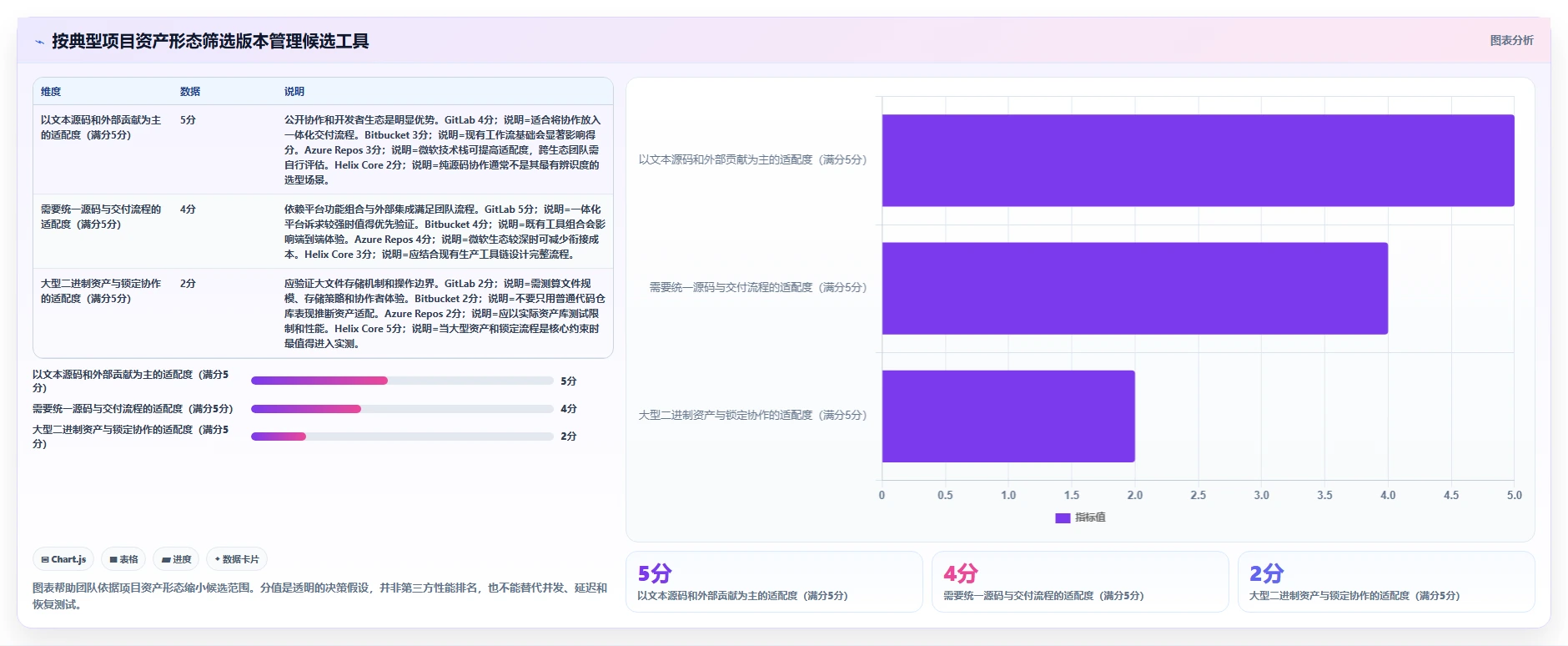Click the small icon before the page title
The height and width of the screenshot is (646, 1568).
click(39, 42)
